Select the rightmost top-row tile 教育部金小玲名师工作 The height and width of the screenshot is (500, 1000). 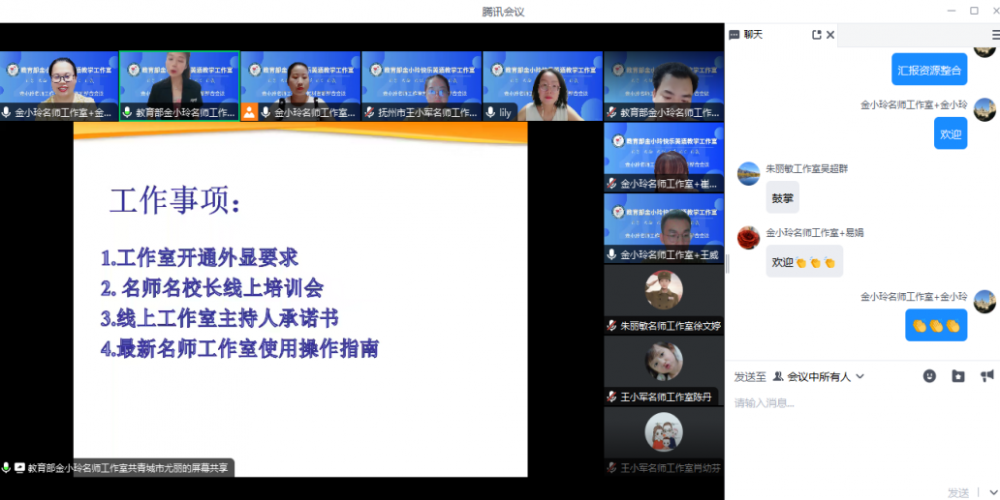tap(664, 86)
